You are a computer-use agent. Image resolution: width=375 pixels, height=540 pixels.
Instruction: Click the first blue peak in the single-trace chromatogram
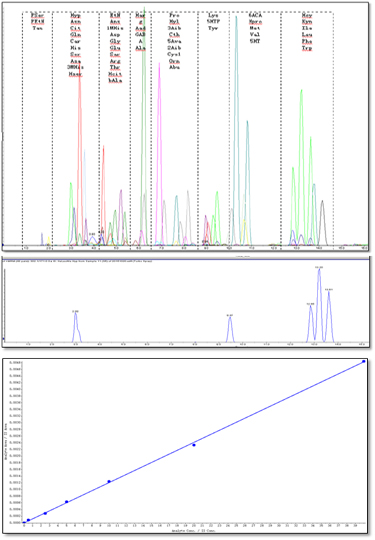click(76, 327)
